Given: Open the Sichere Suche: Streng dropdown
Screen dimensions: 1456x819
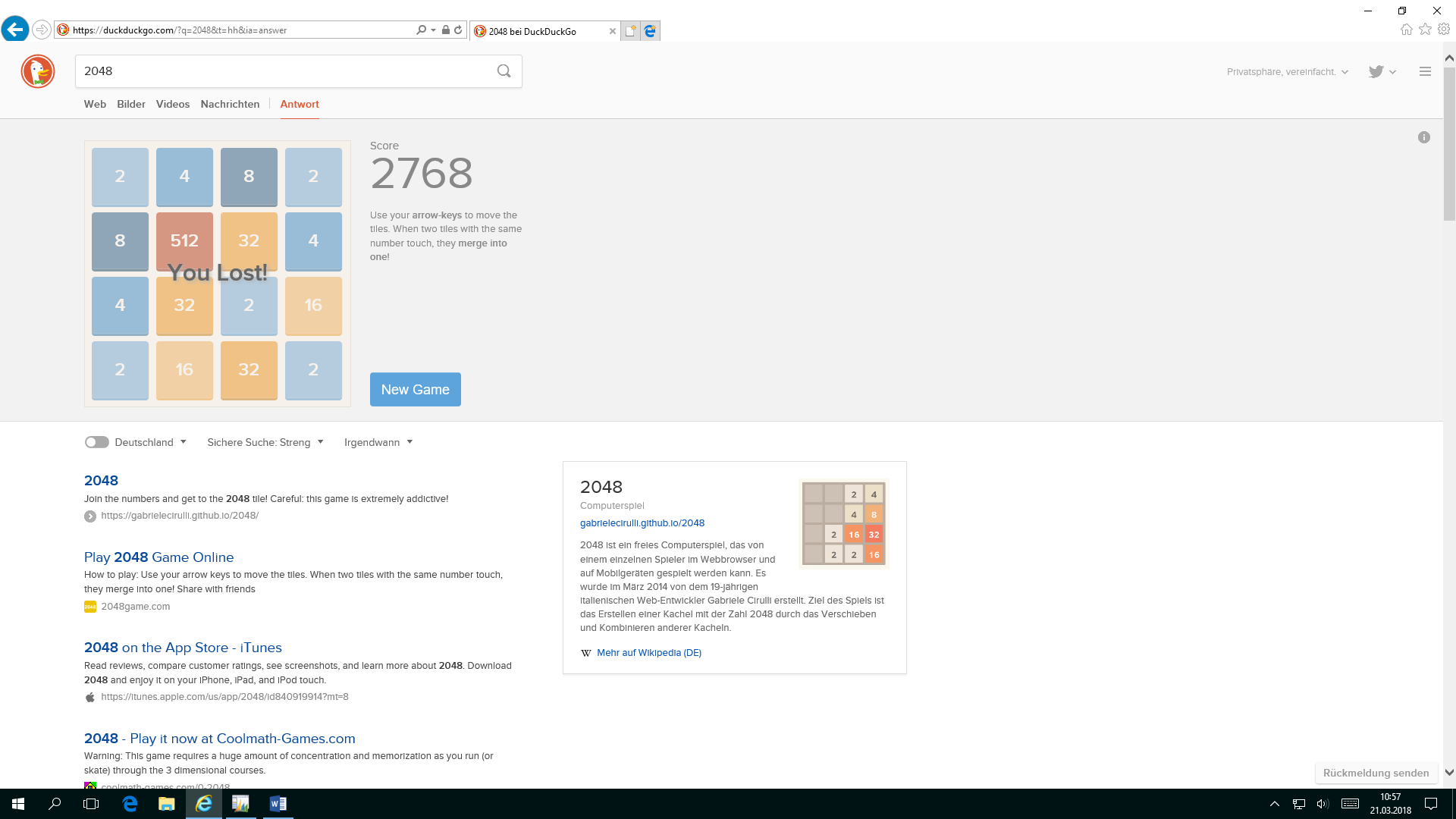Looking at the screenshot, I should [265, 442].
